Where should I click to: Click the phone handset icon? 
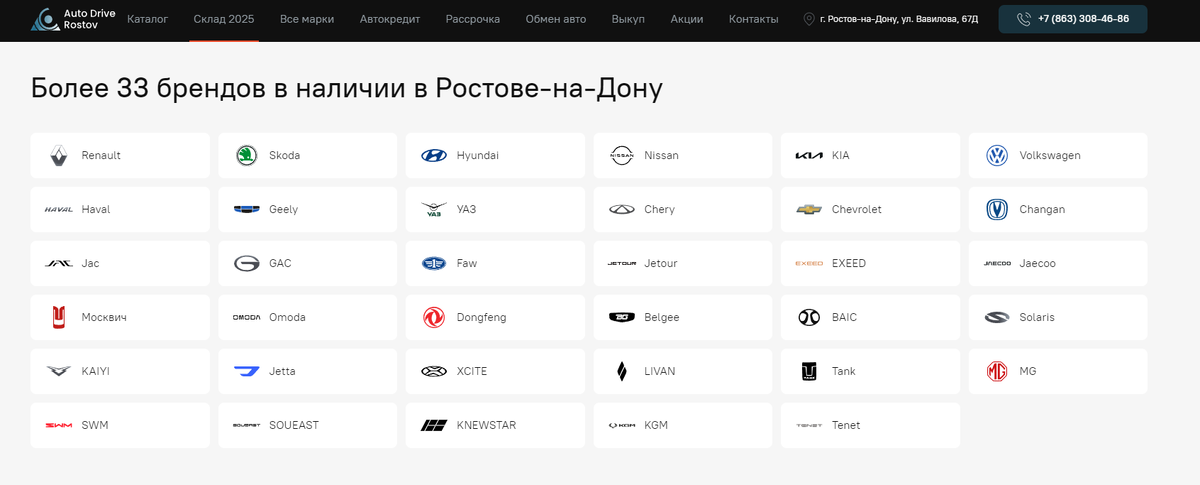pos(1024,19)
